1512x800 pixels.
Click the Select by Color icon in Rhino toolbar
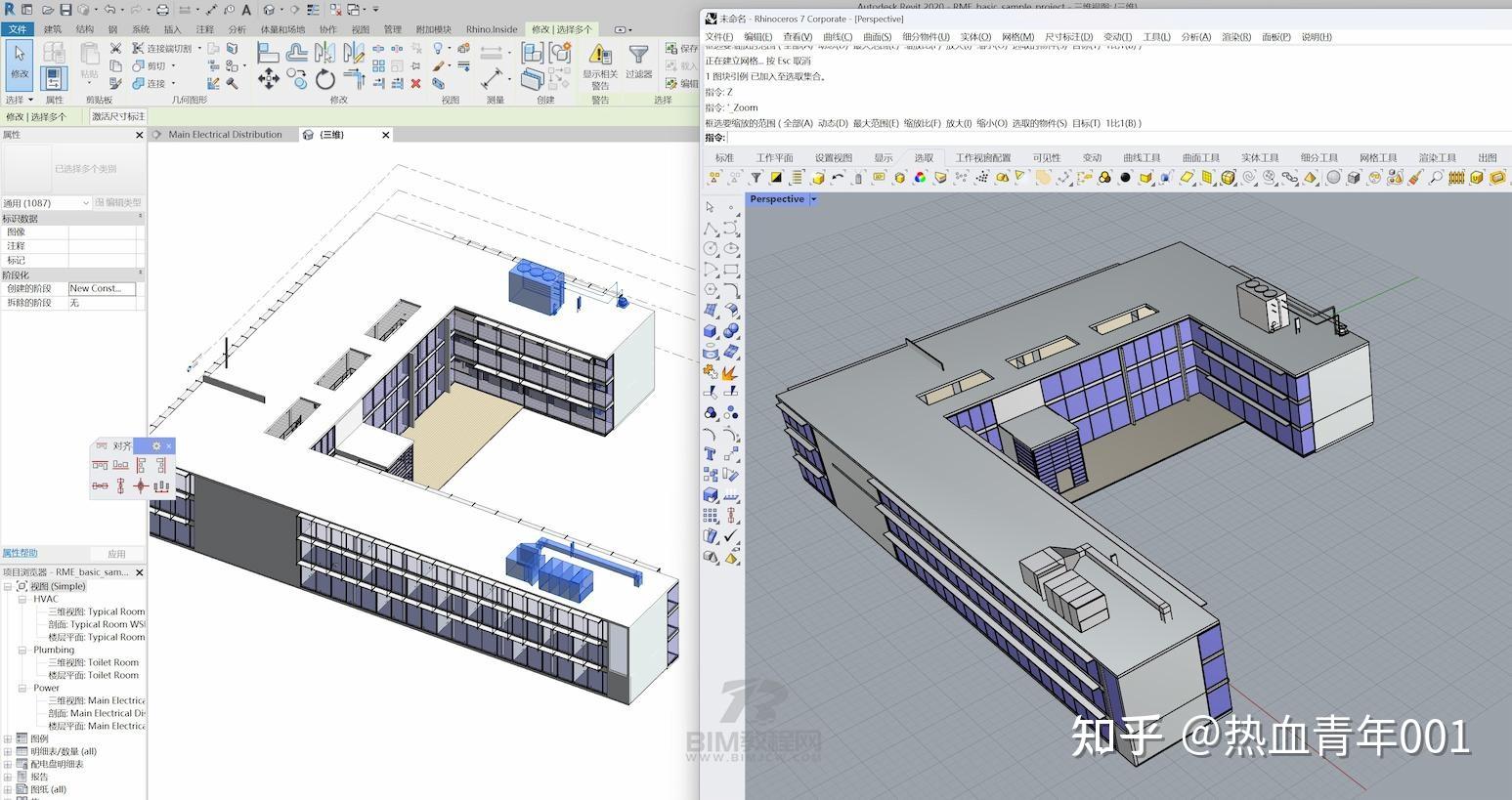(x=920, y=178)
